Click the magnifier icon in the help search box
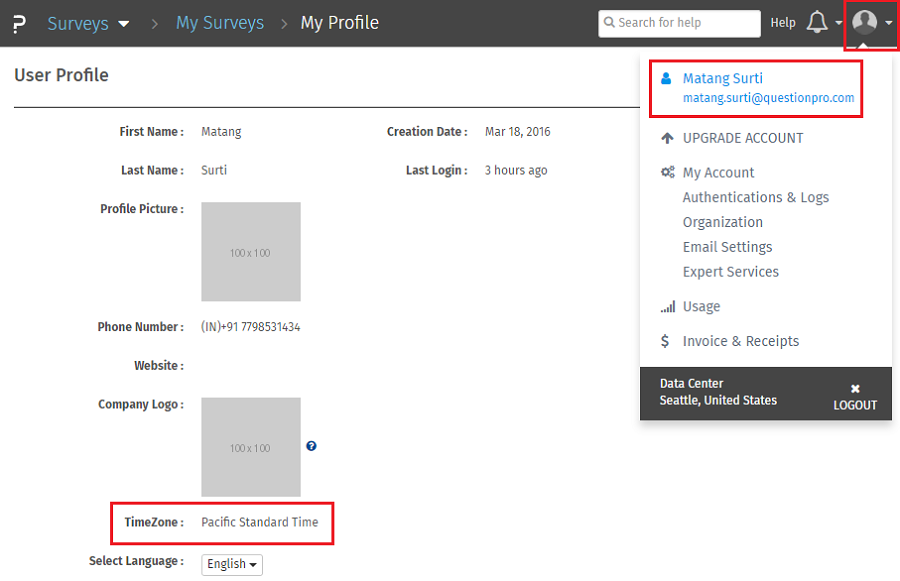 coord(608,22)
